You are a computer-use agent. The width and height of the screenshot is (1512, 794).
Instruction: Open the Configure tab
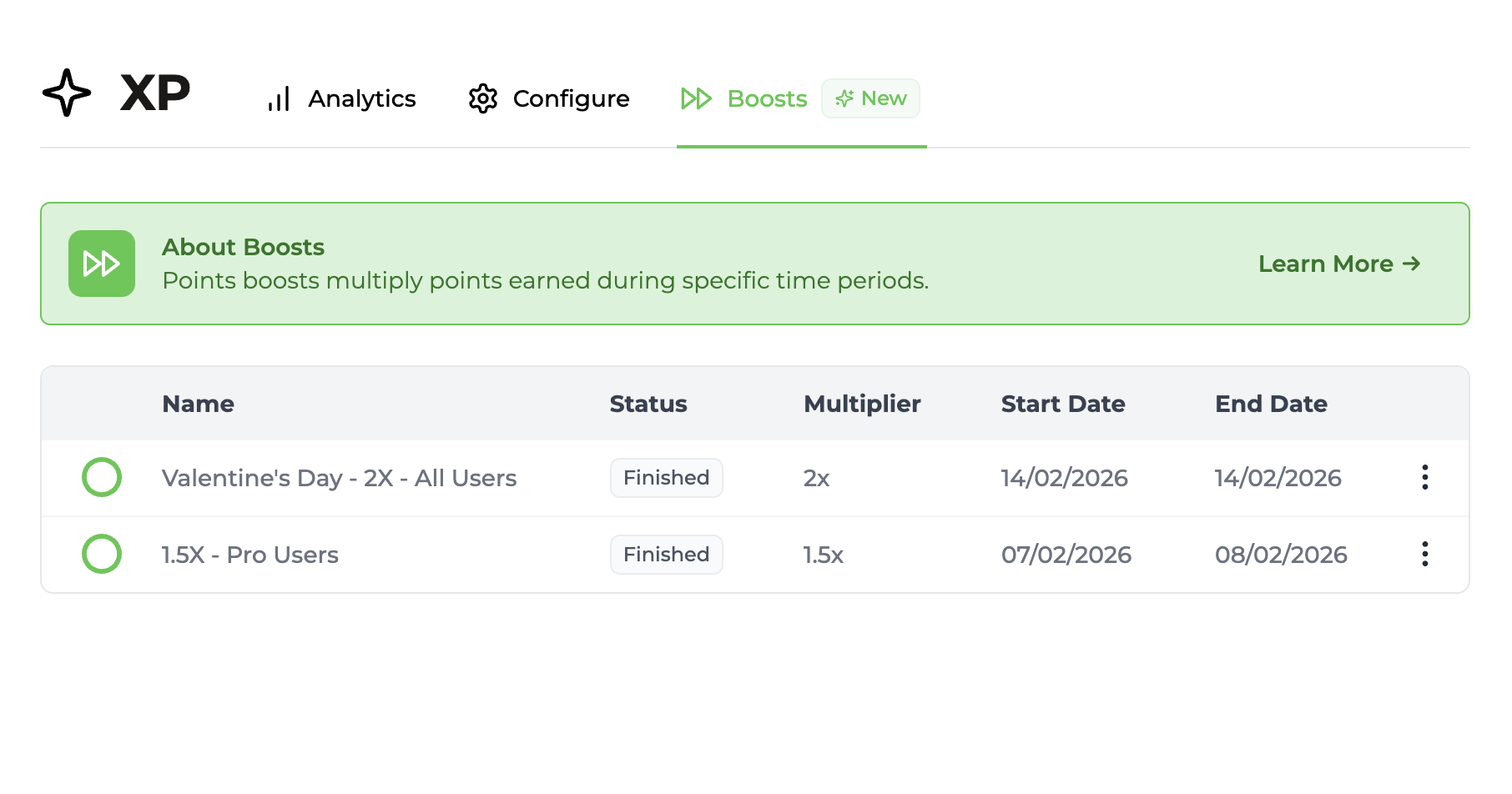click(571, 98)
